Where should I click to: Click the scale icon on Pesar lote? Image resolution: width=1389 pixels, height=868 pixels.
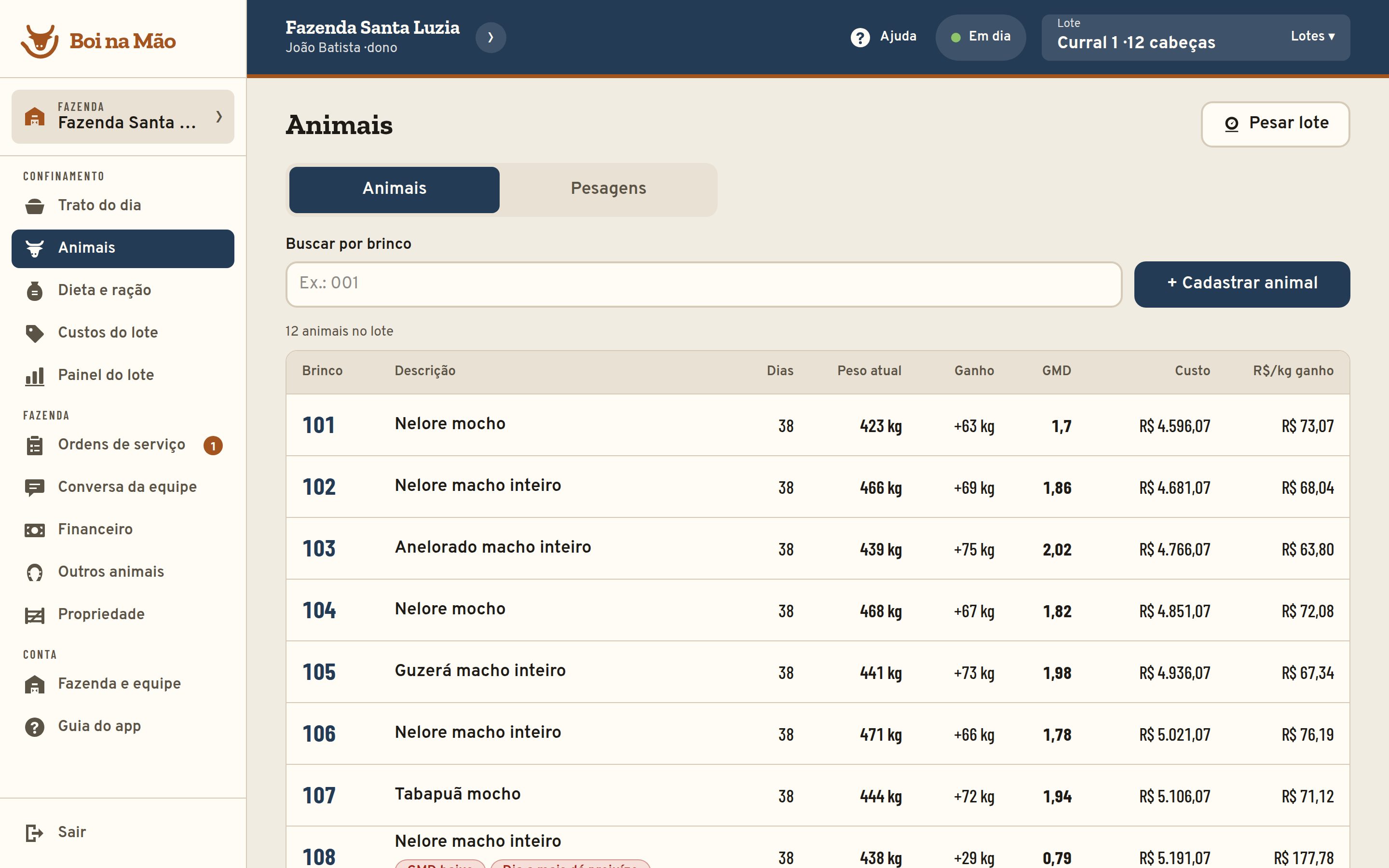pyautogui.click(x=1231, y=123)
